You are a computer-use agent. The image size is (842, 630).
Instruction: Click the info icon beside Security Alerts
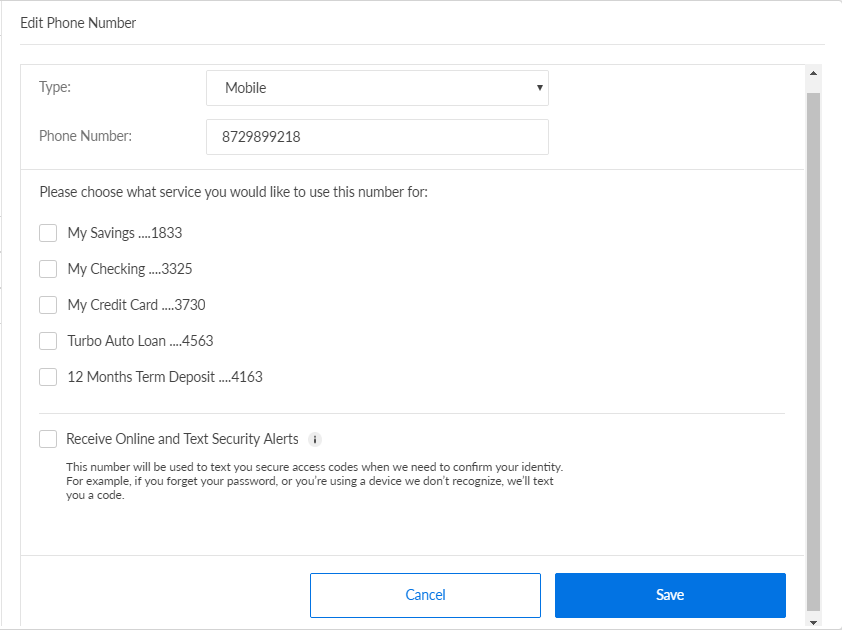(x=315, y=439)
